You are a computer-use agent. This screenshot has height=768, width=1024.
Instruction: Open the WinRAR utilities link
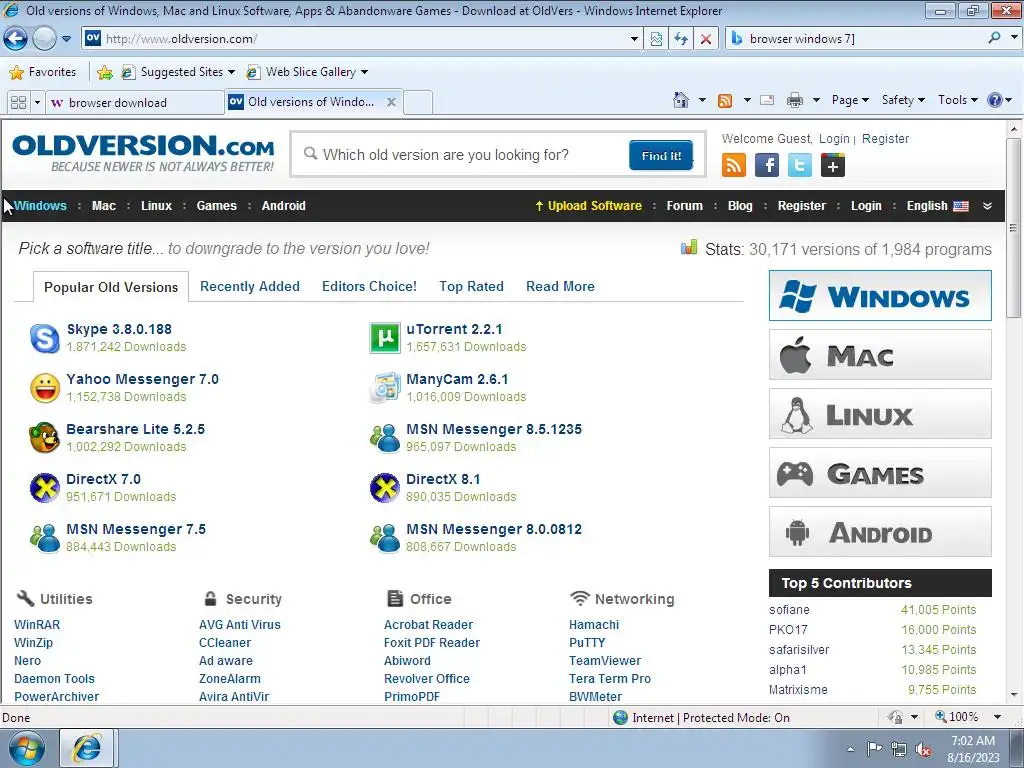coord(37,625)
